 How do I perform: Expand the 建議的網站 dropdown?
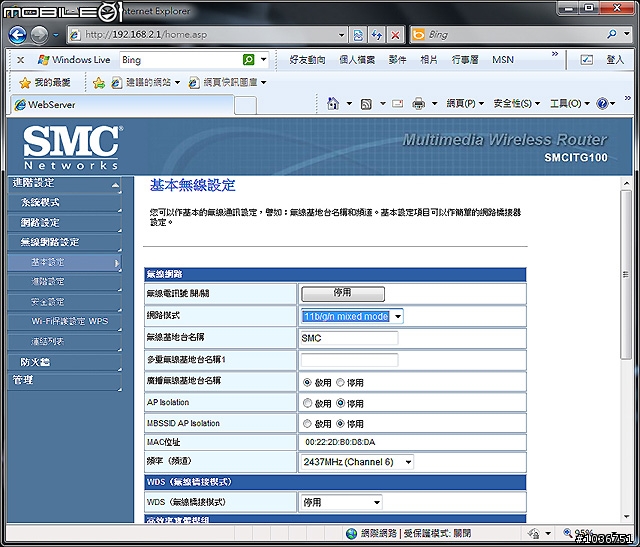[178, 83]
